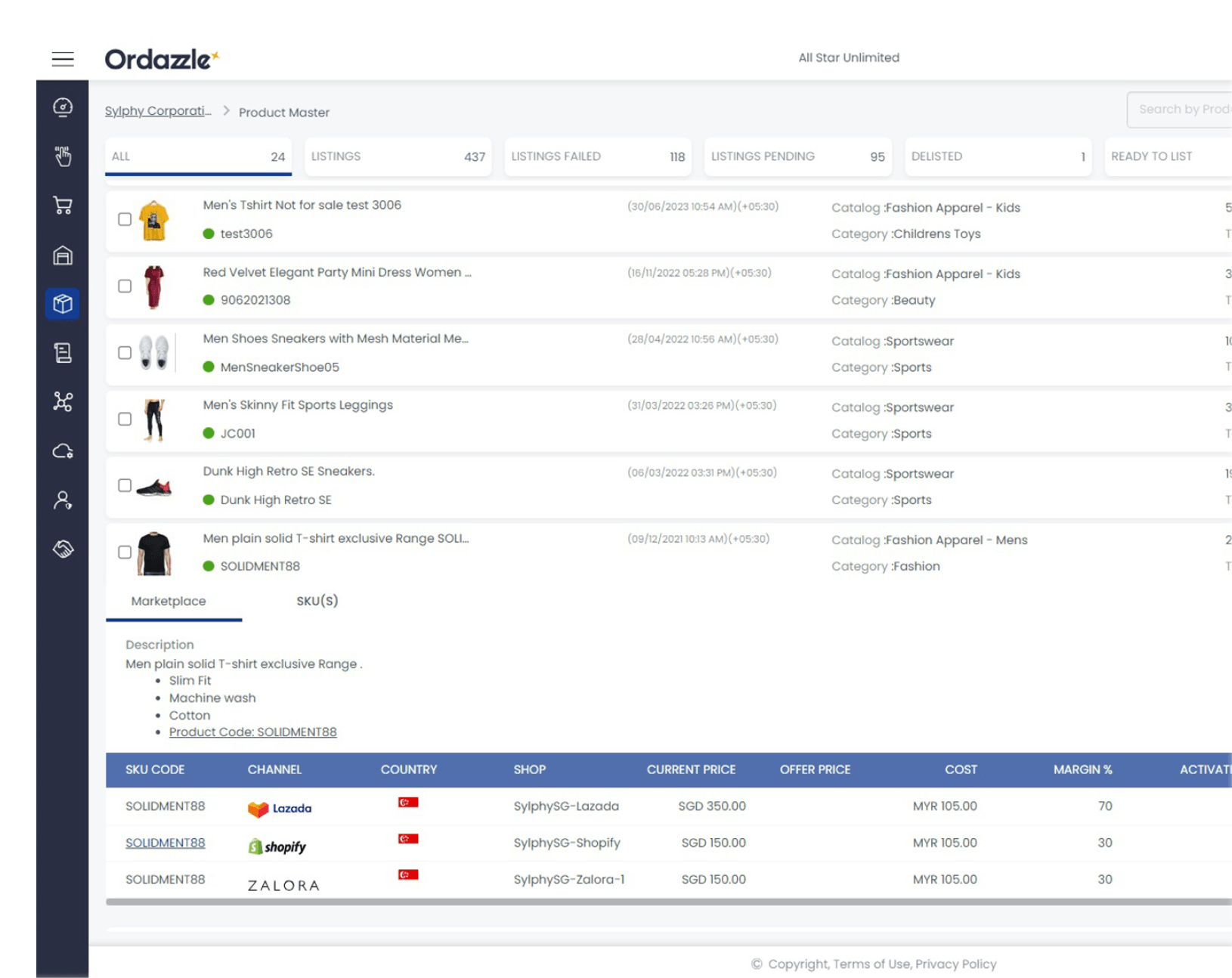
Task: Open the cloud settings sidebar icon
Action: click(63, 451)
